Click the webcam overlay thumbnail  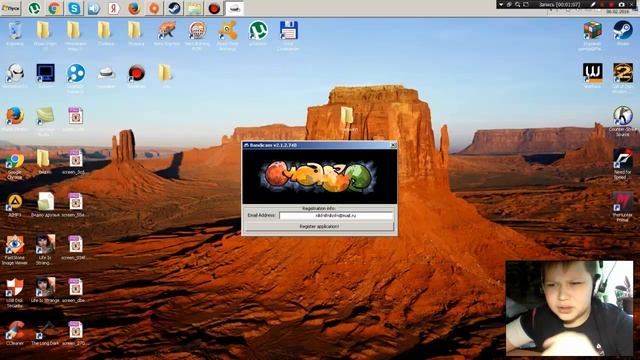coord(570,309)
